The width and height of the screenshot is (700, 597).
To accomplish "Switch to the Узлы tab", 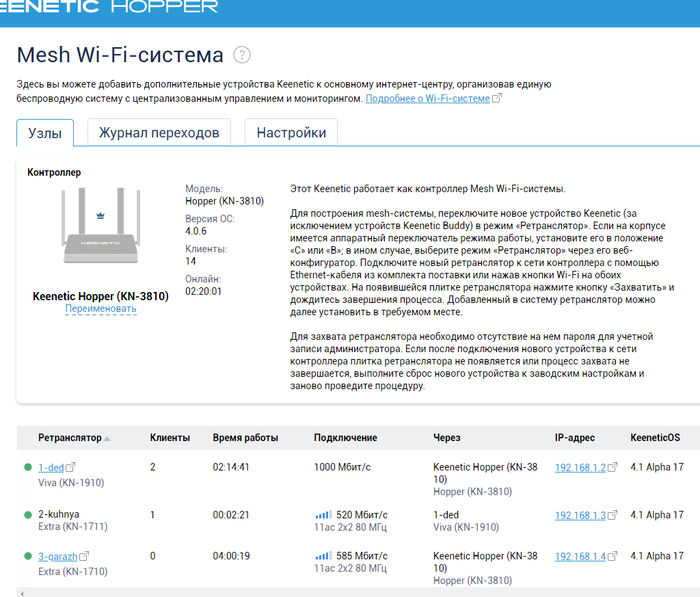I will [x=45, y=133].
